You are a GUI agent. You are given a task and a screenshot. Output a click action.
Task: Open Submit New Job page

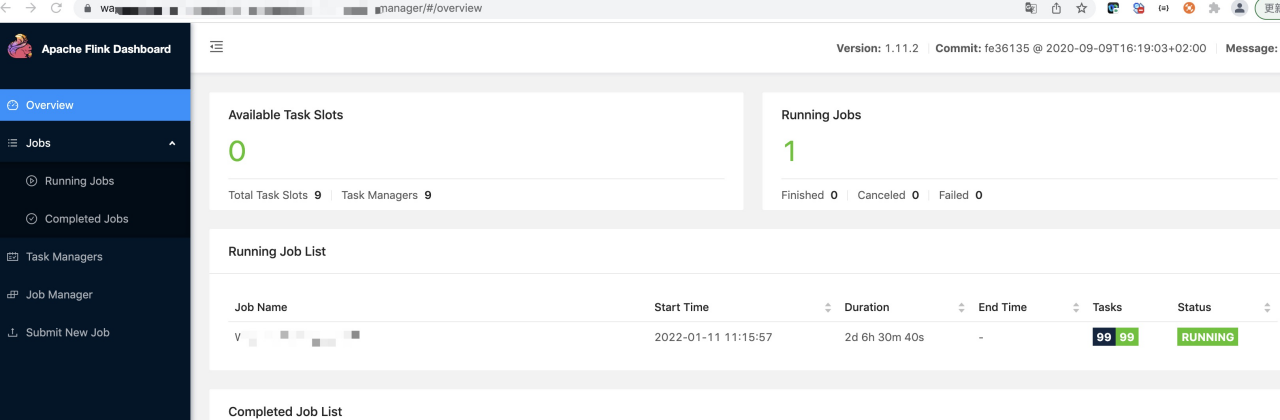(67, 333)
